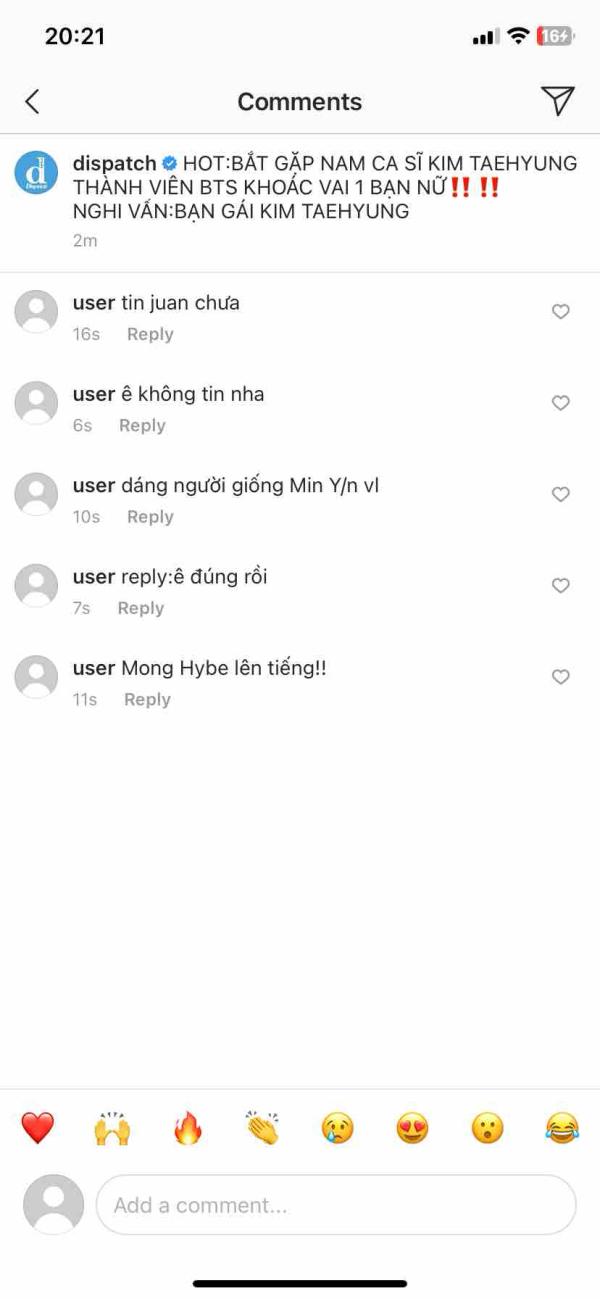
Task: Like the "tin juan chưa" comment
Action: pos(561,312)
